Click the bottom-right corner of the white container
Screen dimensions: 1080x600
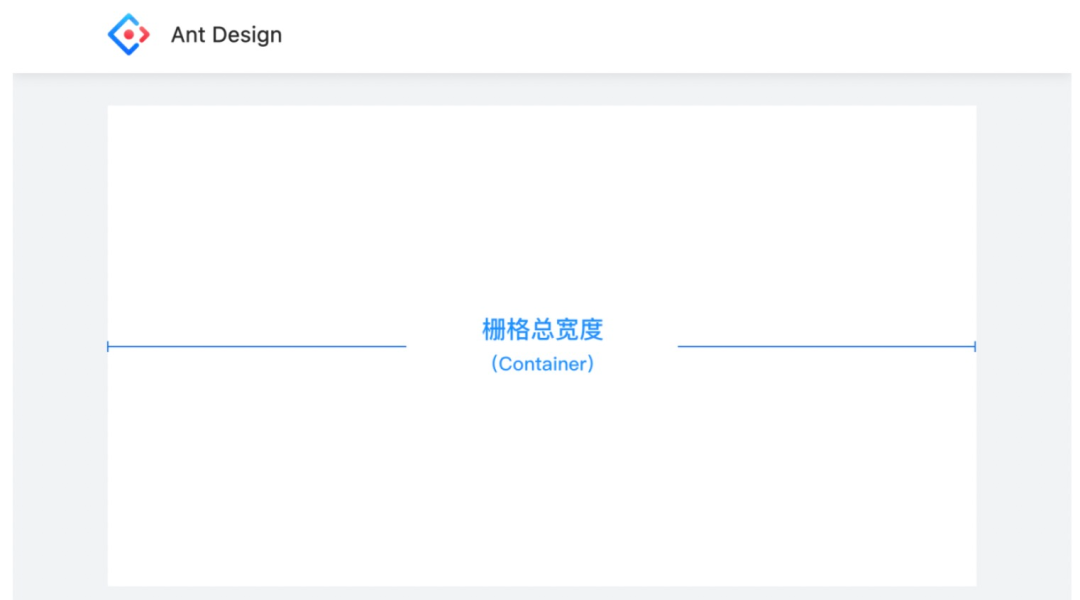click(x=973, y=582)
